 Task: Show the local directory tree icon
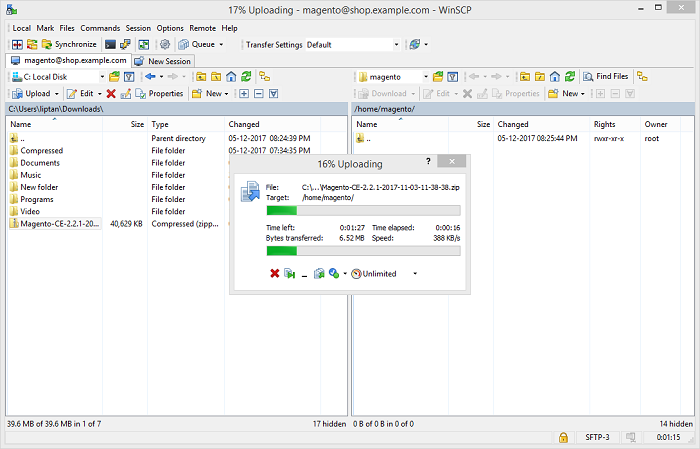point(265,77)
